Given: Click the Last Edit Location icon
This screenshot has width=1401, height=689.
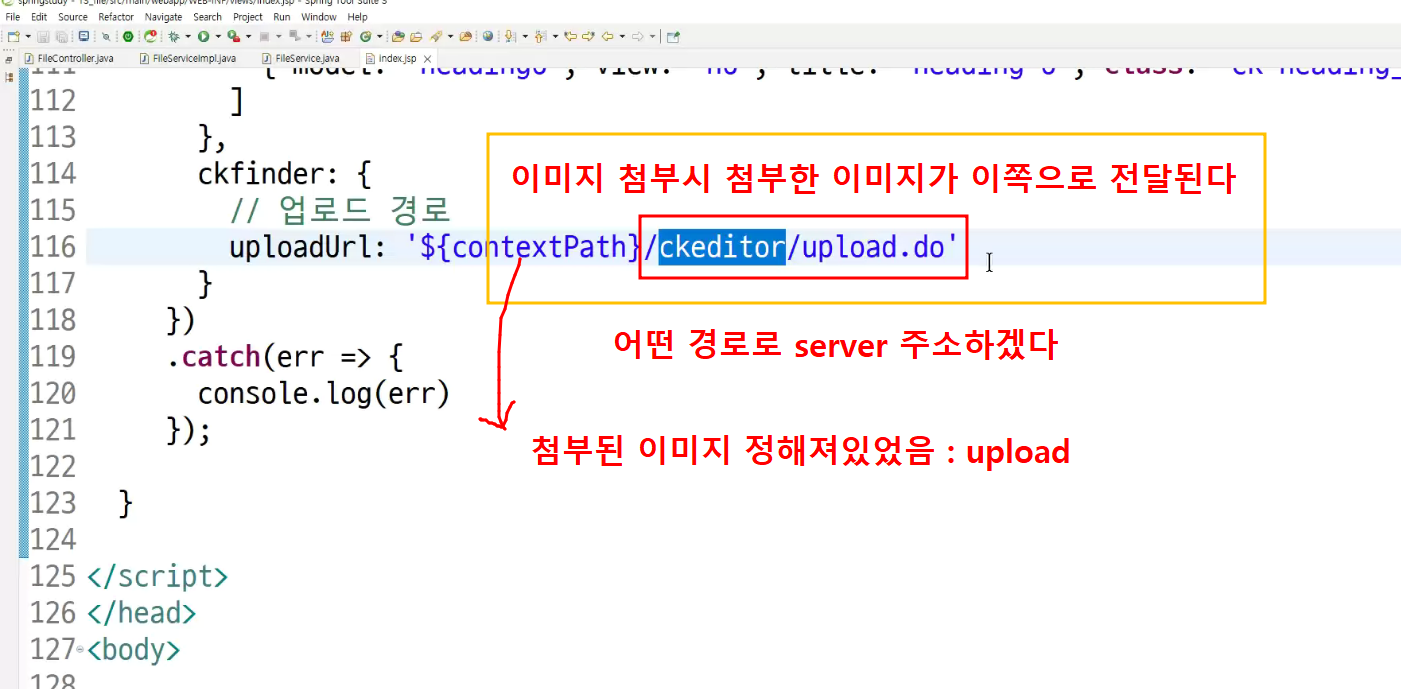Looking at the screenshot, I should [x=570, y=36].
